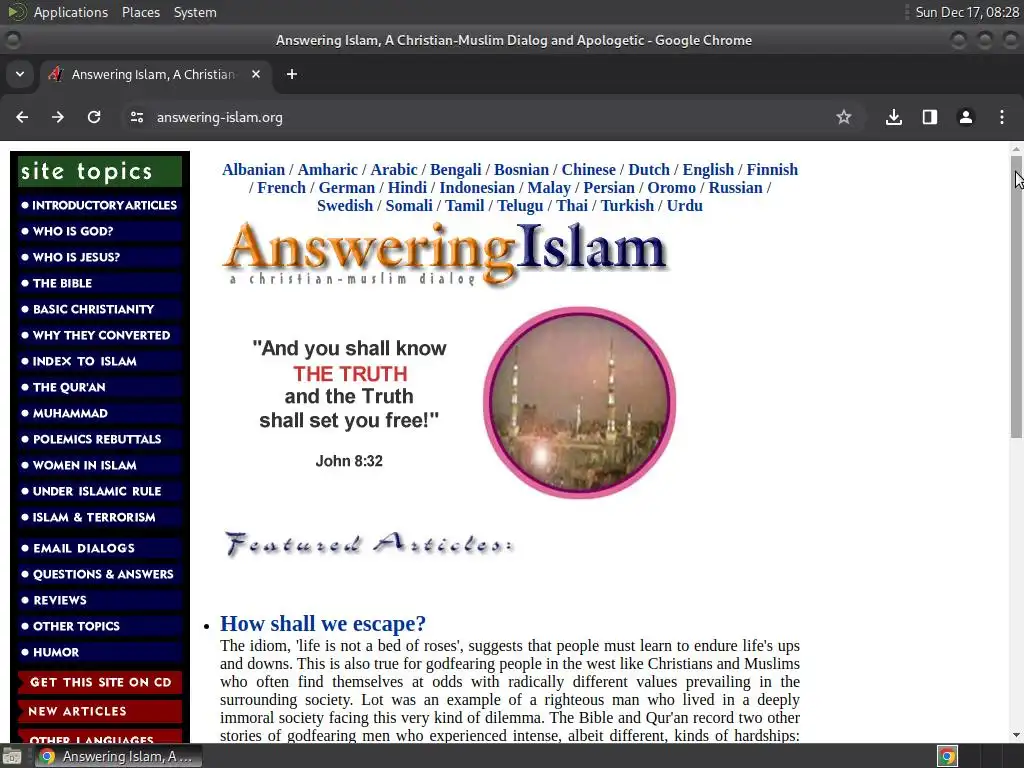Screen dimensions: 1024x768
Task: Select Persian language link
Action: pyautogui.click(x=609, y=187)
